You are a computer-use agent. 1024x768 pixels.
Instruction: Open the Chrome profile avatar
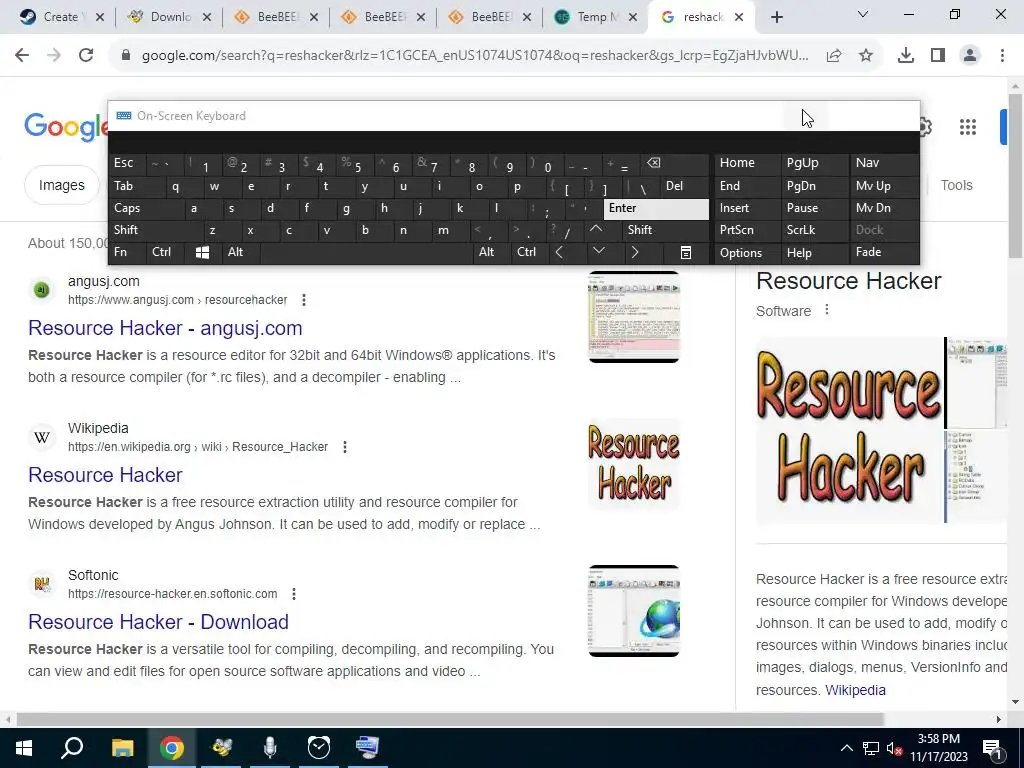tap(970, 56)
